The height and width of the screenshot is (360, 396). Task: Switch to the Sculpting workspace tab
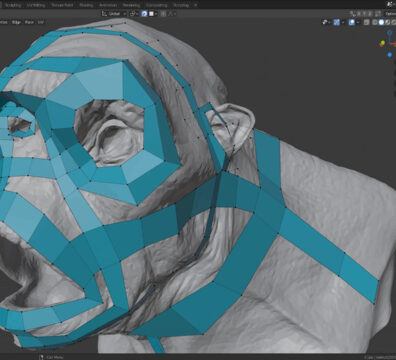13,5
